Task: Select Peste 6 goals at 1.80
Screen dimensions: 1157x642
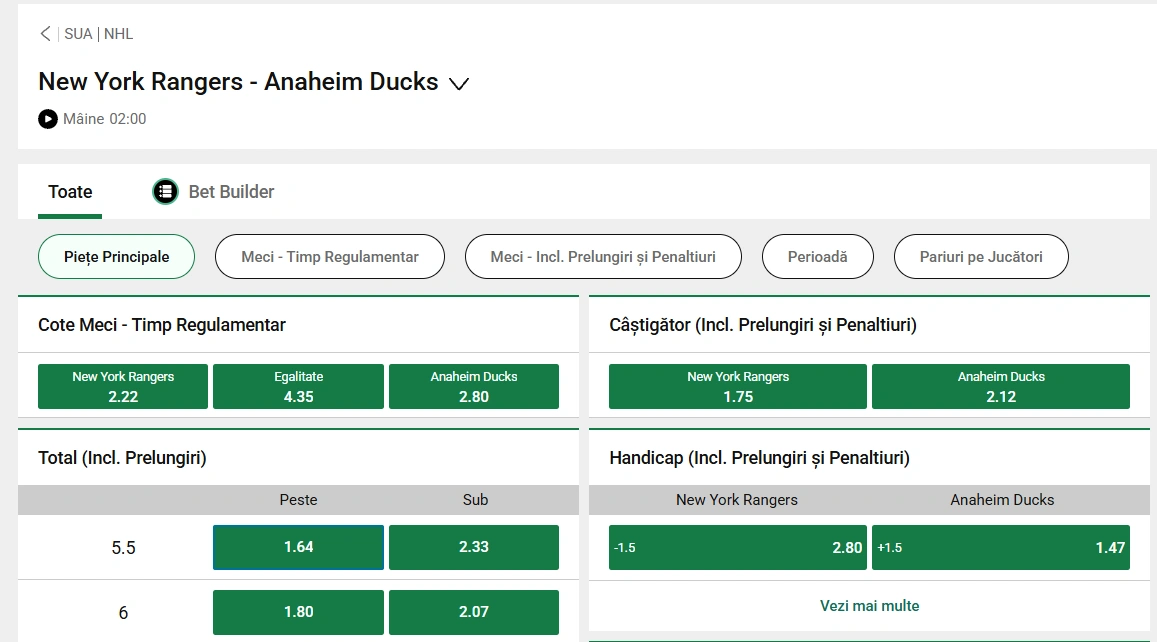Action: click(297, 612)
